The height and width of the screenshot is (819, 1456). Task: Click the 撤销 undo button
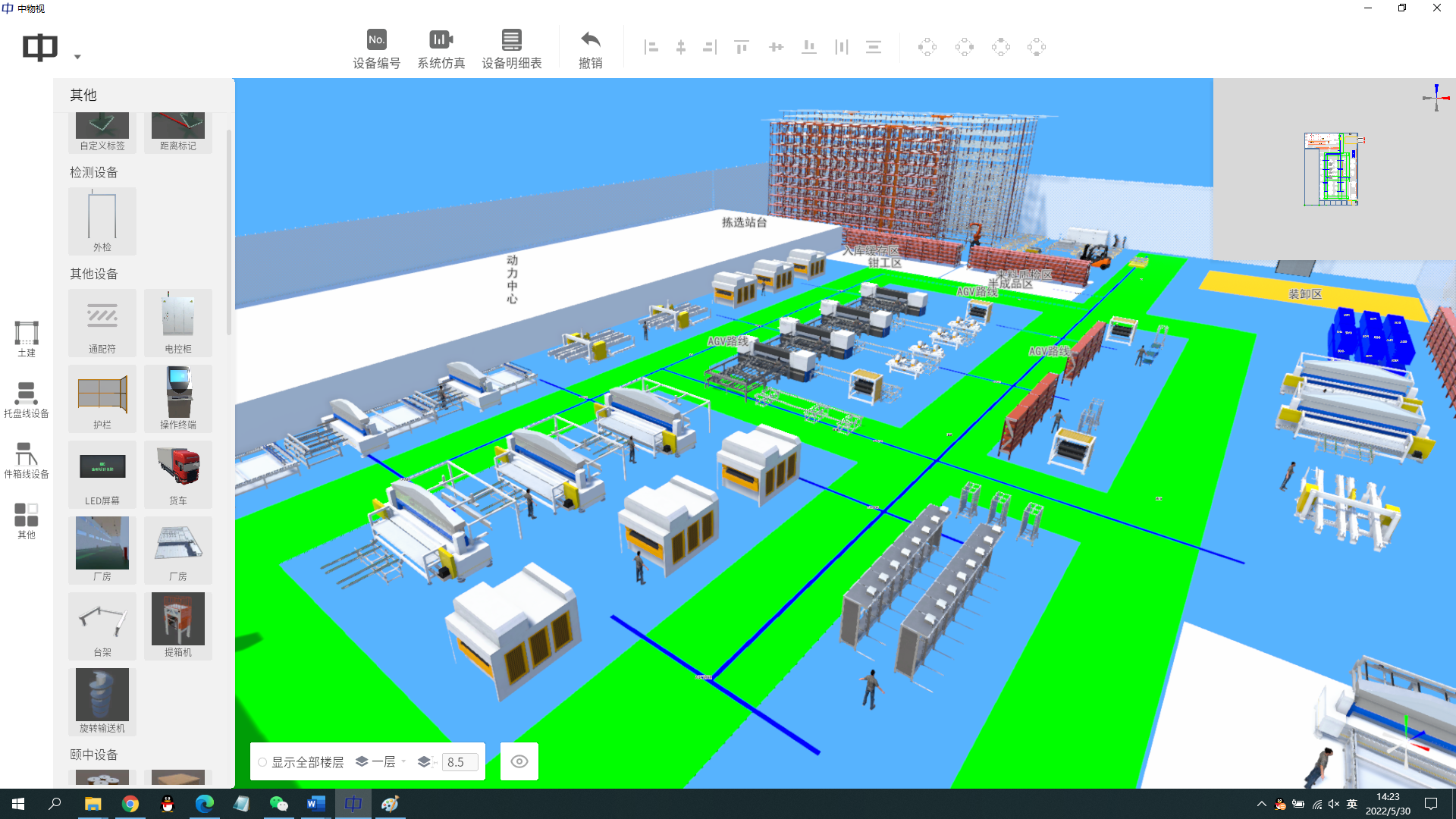590,49
